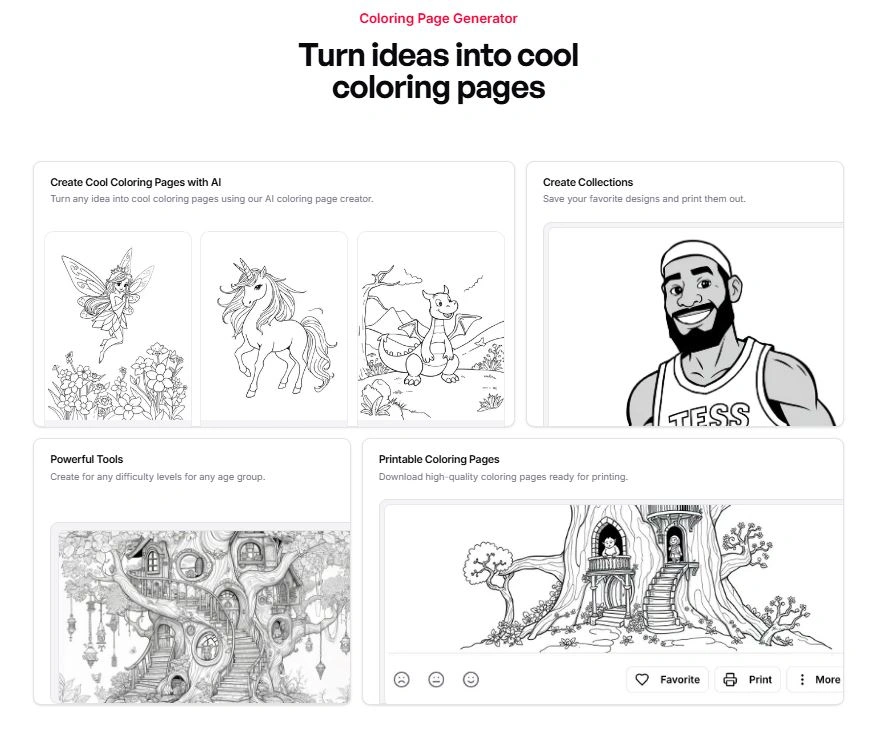
Task: Click the neutral face rating icon
Action: click(x=436, y=680)
